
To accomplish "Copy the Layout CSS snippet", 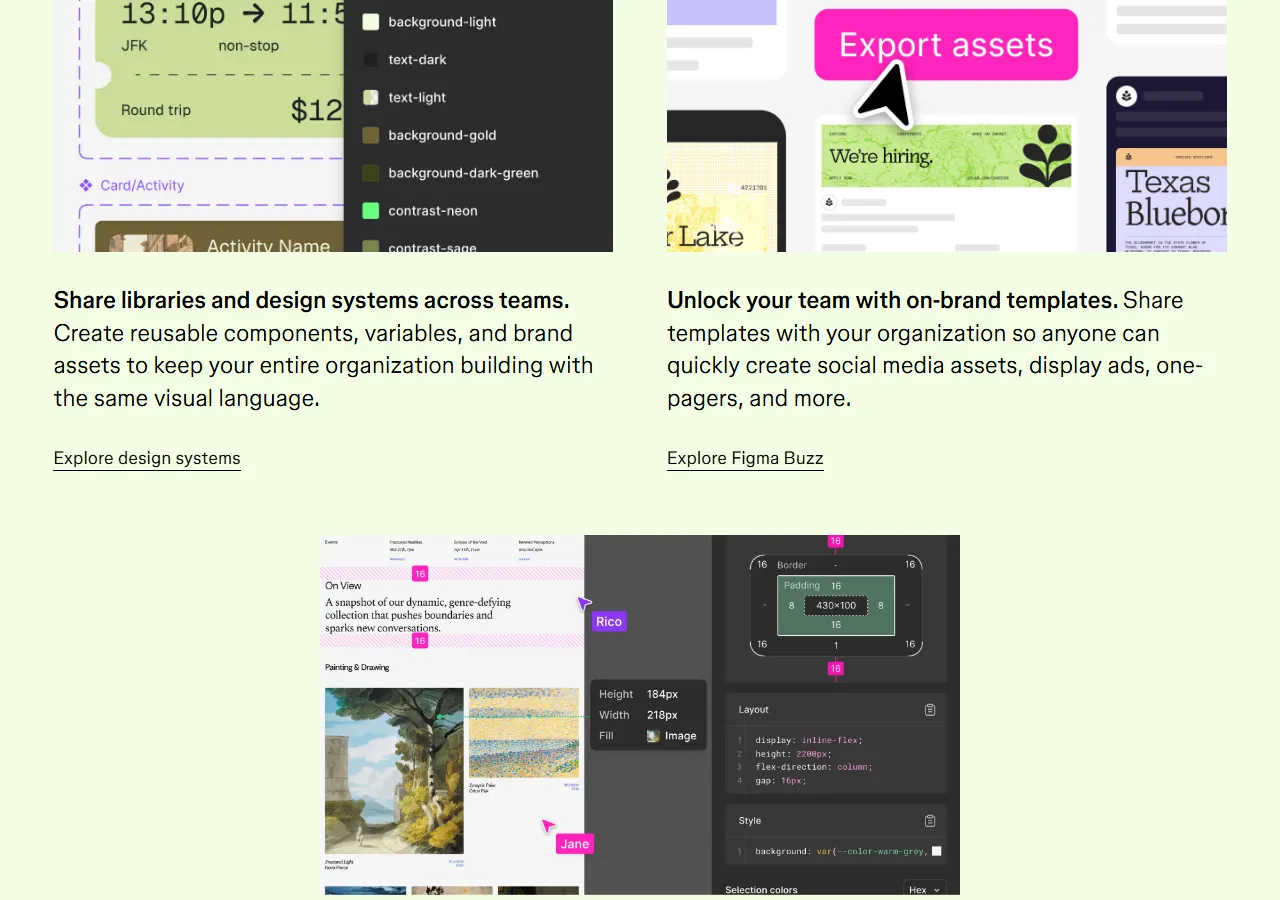I will (929, 710).
